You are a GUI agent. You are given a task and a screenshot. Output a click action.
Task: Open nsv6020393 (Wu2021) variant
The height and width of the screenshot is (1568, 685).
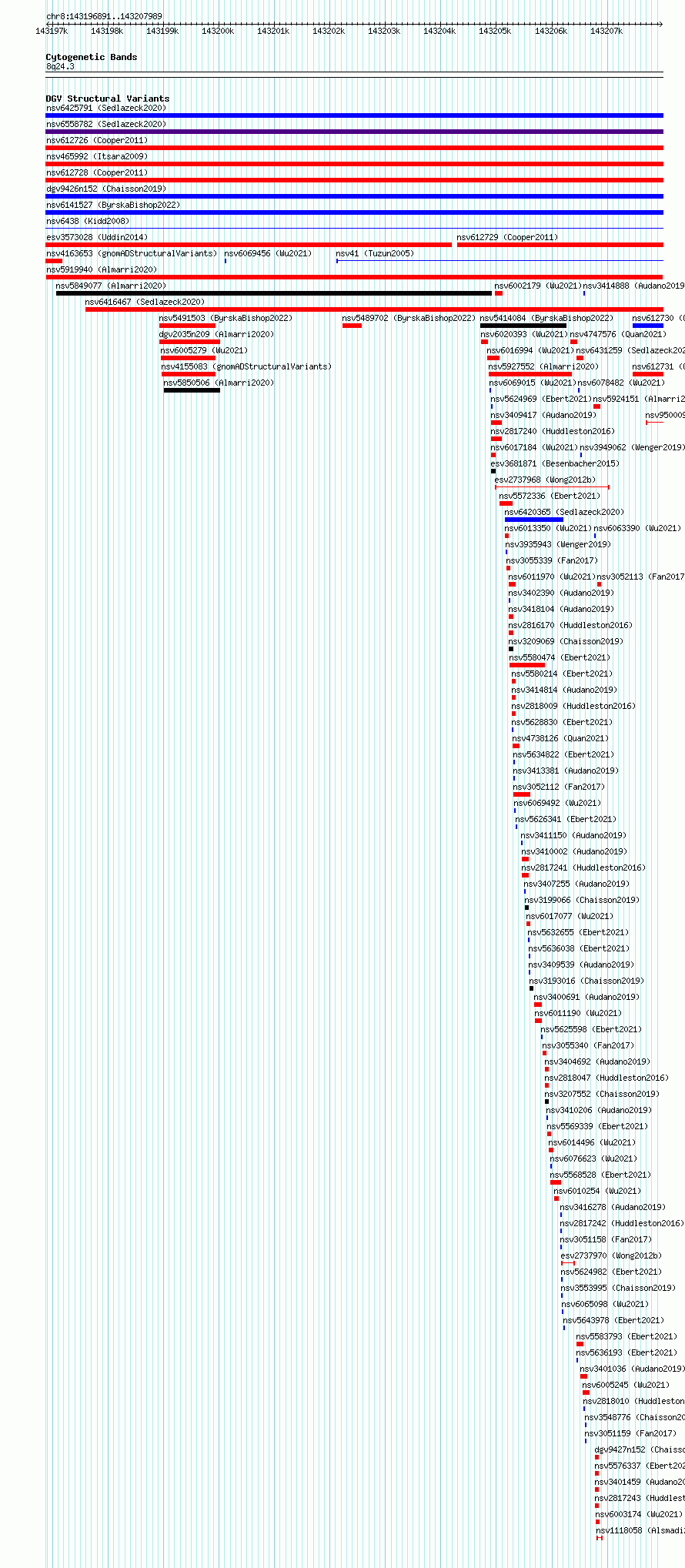tap(524, 334)
